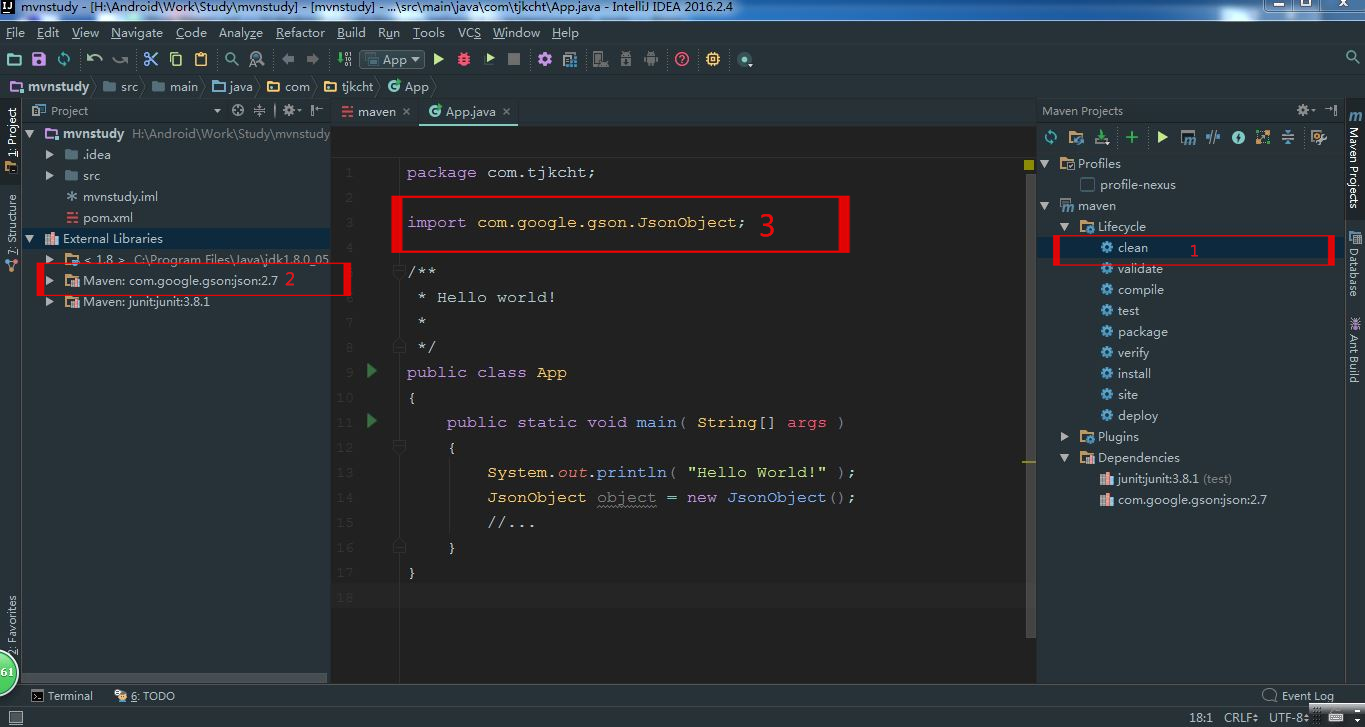Click the Cut scissors icon

click(151, 60)
